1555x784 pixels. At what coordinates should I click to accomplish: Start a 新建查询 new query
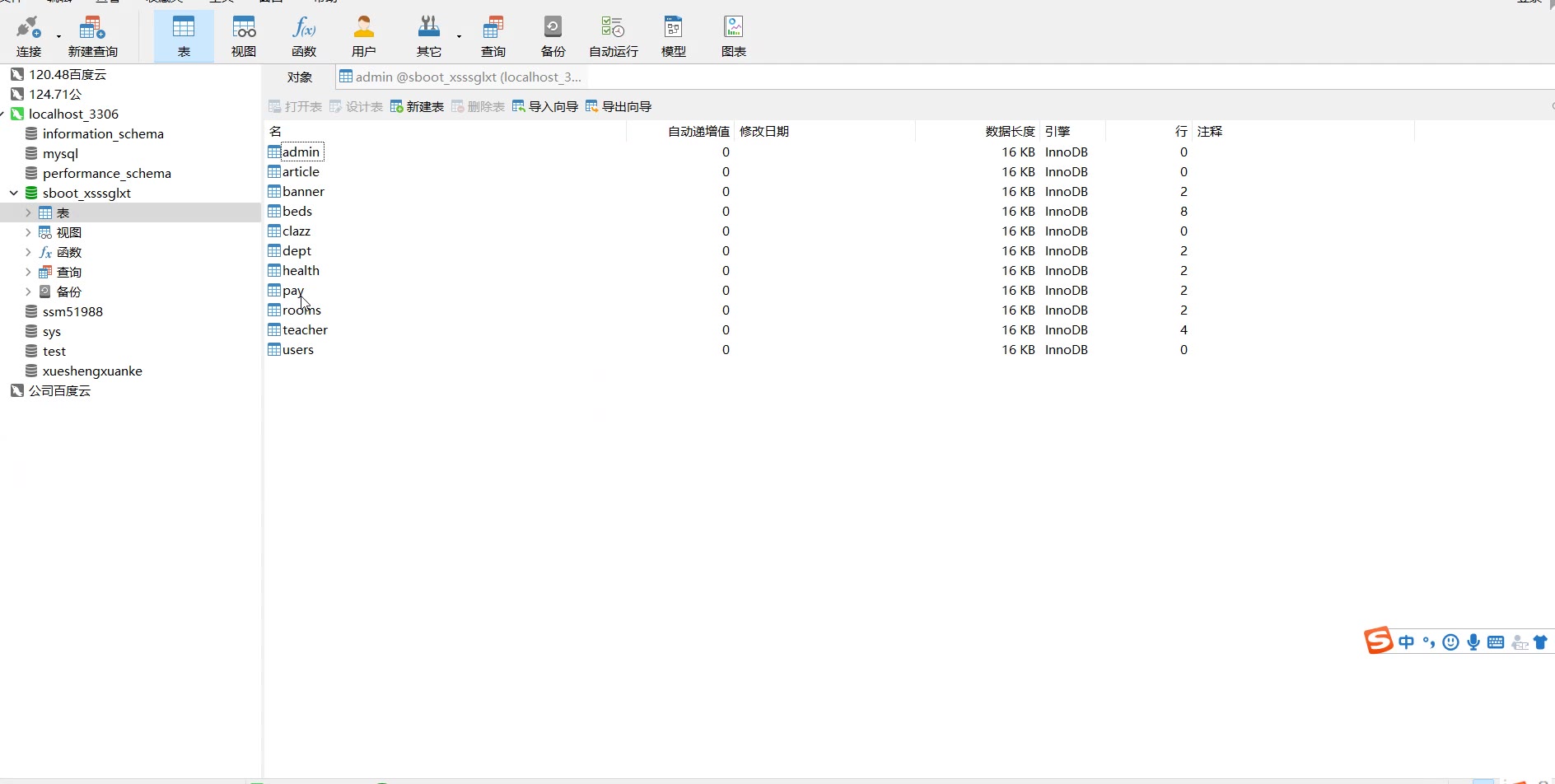pyautogui.click(x=92, y=37)
